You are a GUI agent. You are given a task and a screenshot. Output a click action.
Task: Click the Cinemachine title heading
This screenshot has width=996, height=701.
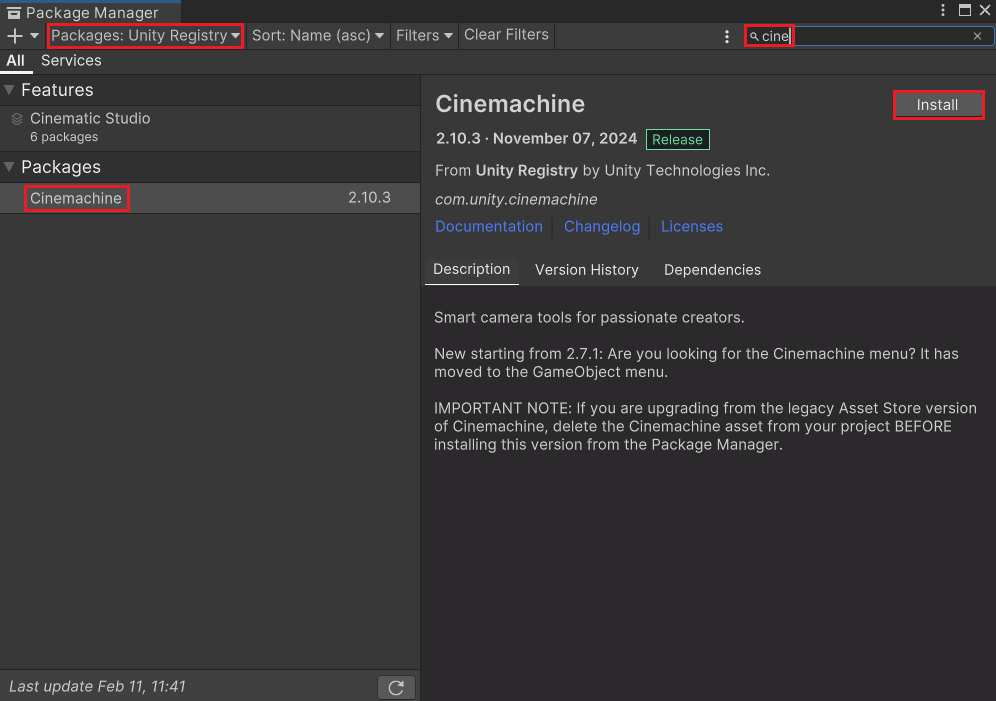(x=510, y=103)
